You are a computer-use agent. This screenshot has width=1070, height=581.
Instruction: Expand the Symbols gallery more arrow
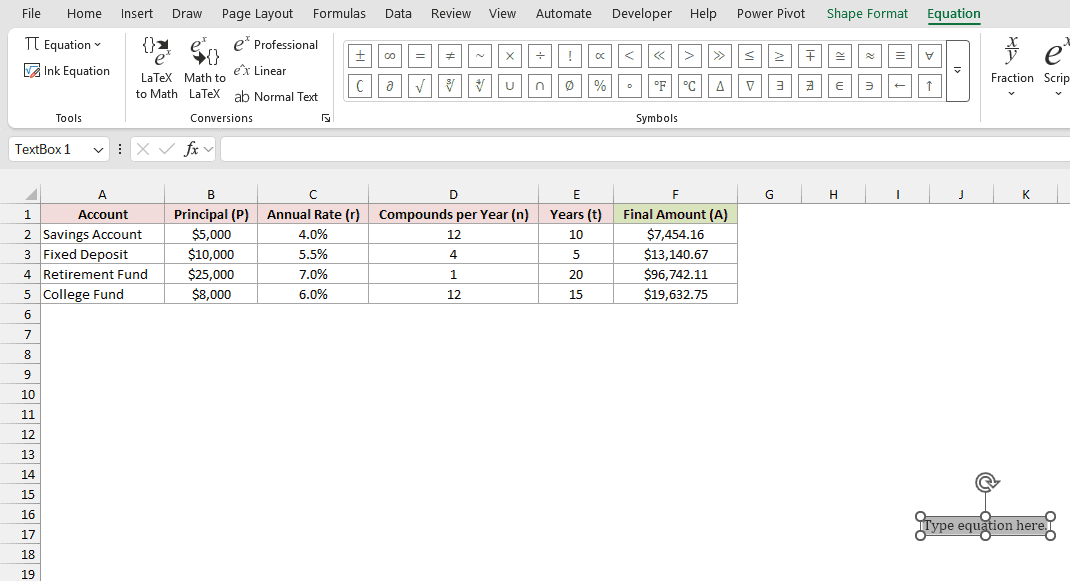coord(957,71)
